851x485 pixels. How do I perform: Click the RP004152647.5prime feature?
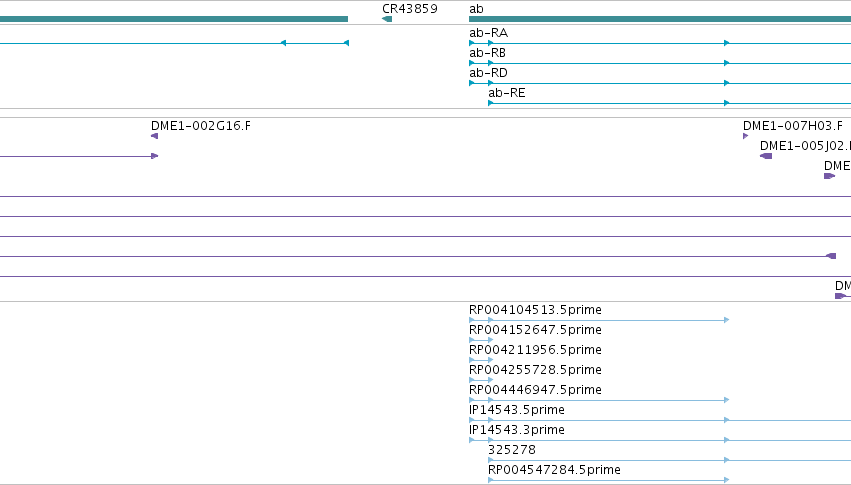click(x=535, y=330)
